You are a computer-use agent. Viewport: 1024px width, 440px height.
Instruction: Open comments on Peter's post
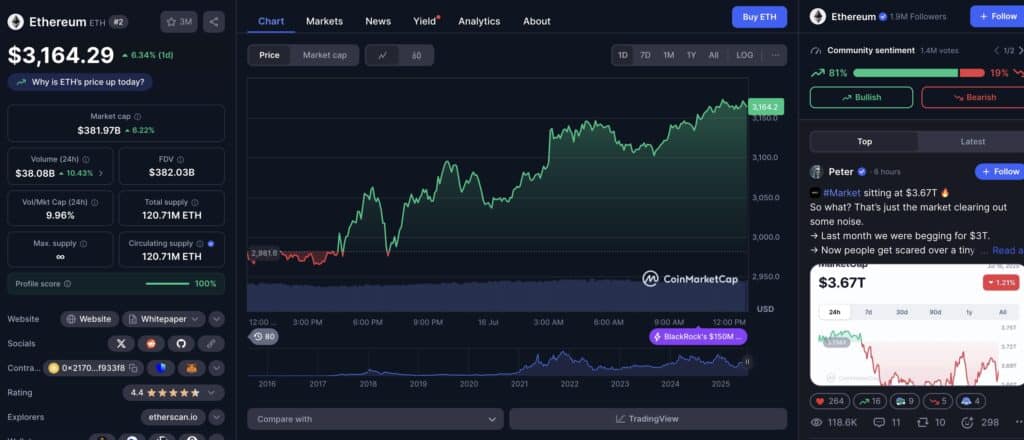coord(886,422)
